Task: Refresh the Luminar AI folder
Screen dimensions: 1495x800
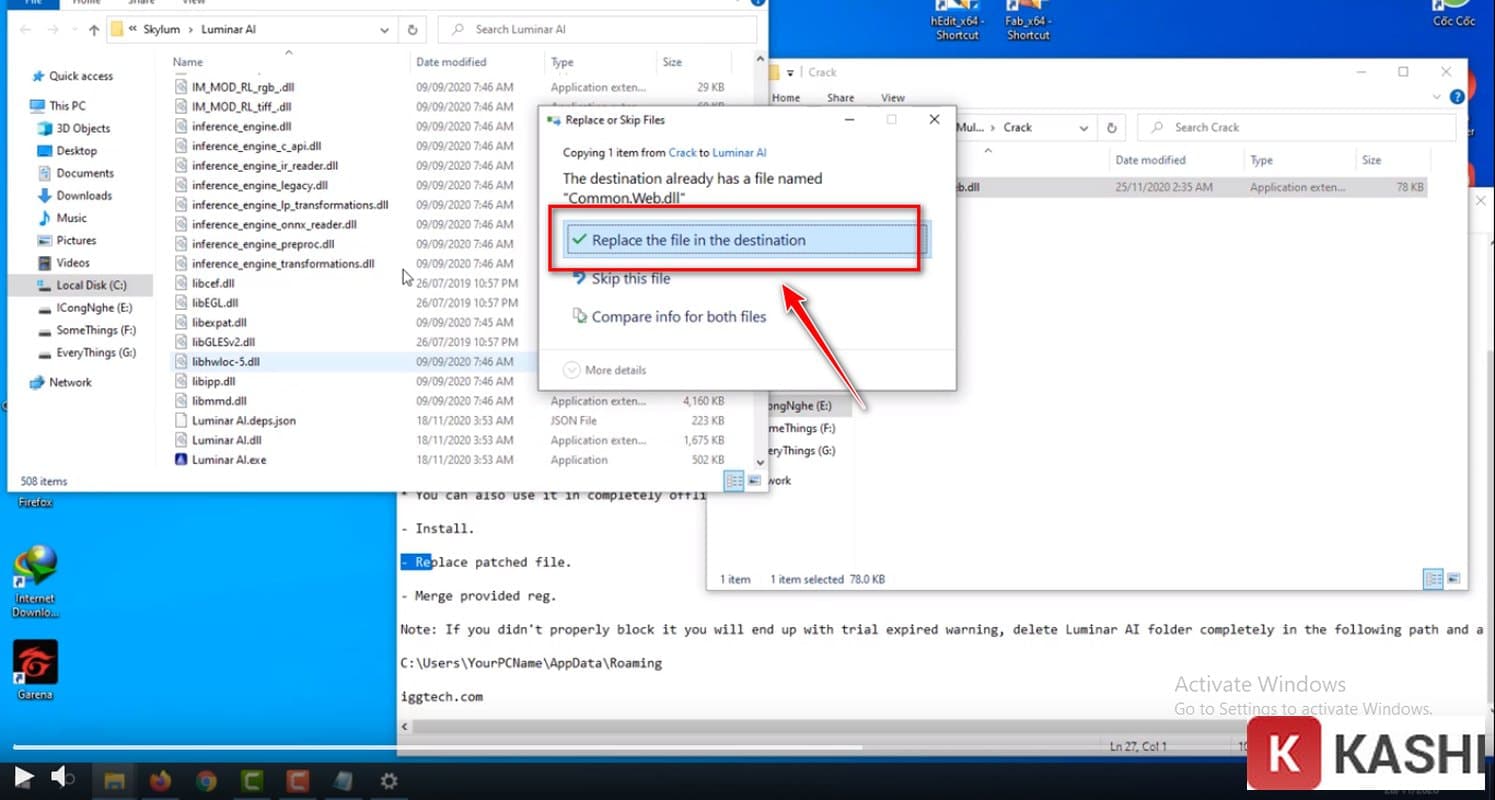Action: (413, 30)
